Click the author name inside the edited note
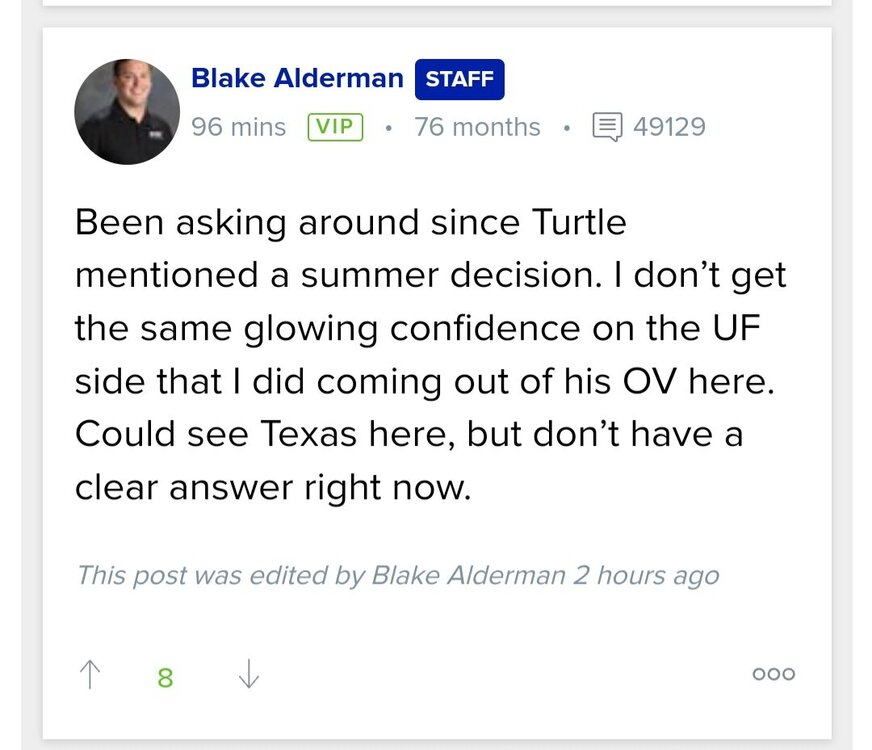872x750 pixels. click(468, 576)
